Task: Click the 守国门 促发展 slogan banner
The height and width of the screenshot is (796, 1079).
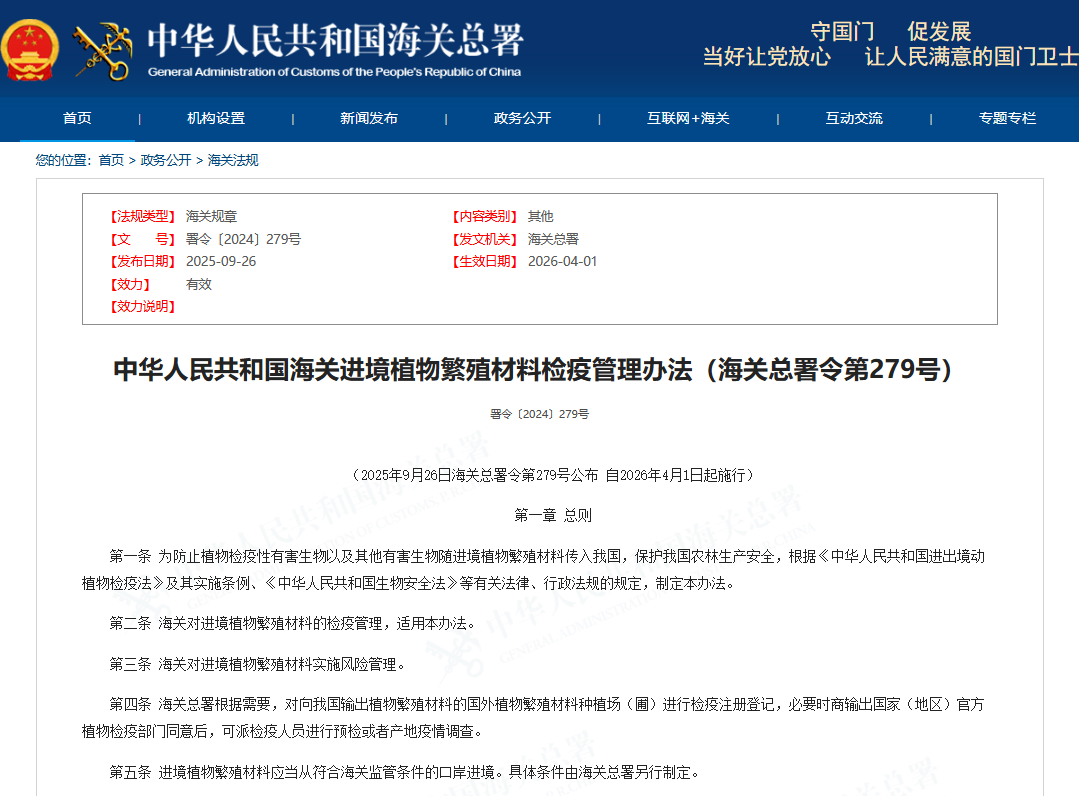Action: tap(890, 32)
